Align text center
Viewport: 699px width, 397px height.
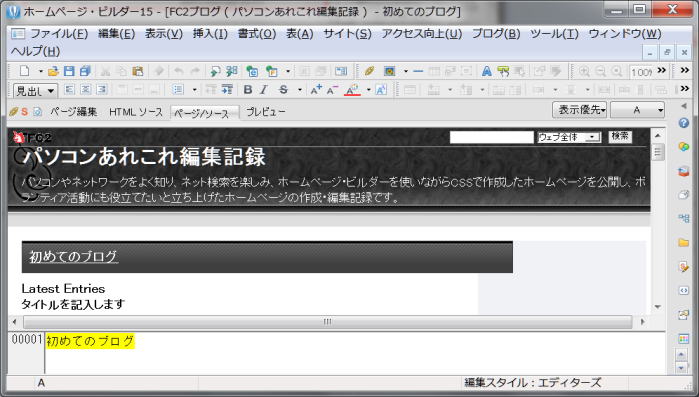pyautogui.click(x=86, y=90)
